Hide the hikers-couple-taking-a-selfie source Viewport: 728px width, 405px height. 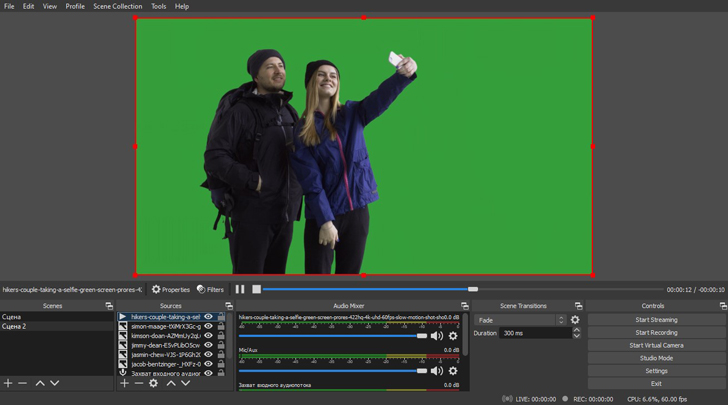point(209,317)
